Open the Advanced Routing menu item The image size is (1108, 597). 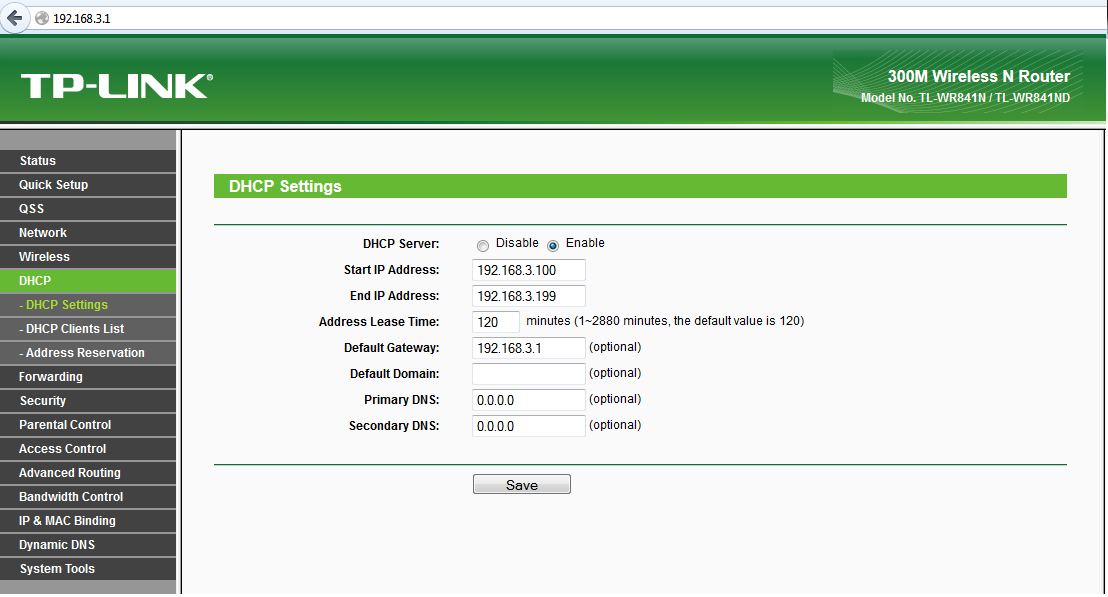88,473
